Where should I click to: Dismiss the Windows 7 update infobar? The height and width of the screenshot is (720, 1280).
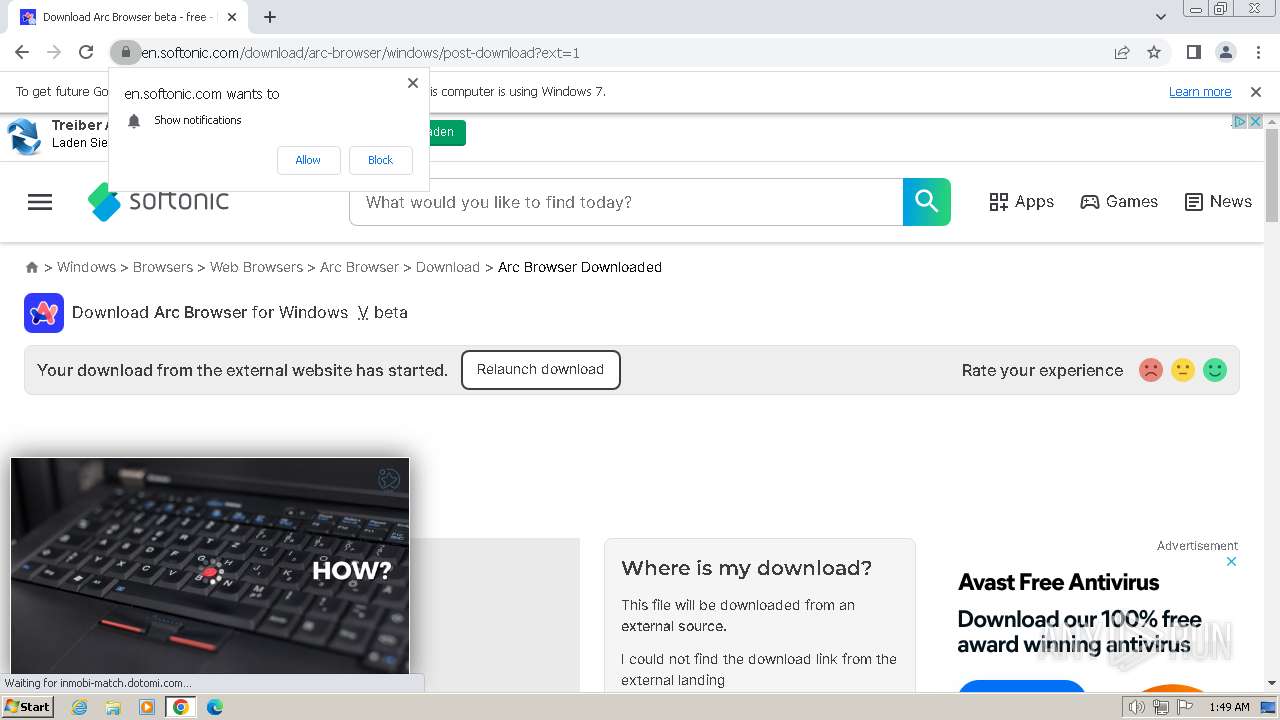pos(1256,92)
